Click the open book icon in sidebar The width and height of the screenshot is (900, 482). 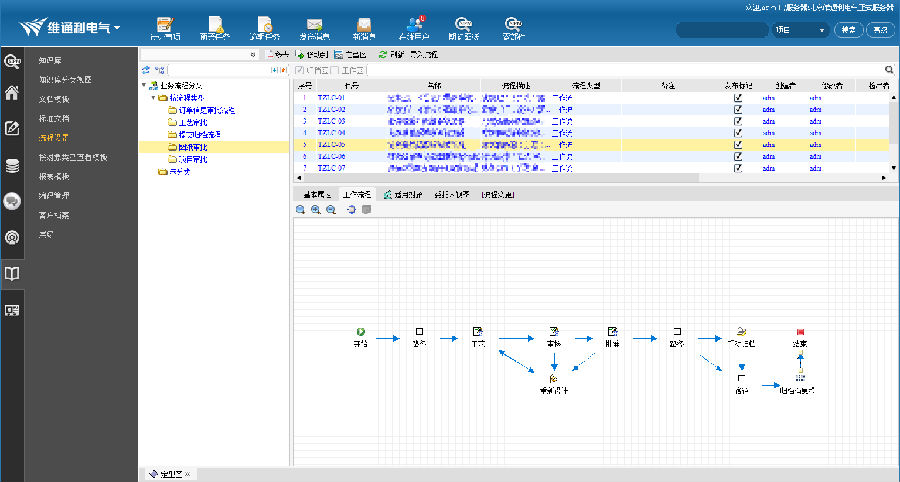[13, 273]
